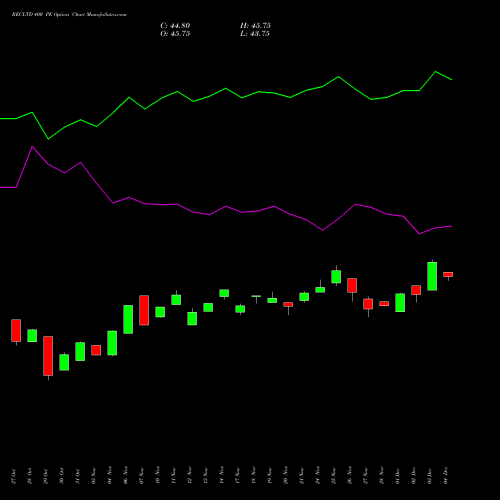Viewport: 500px width, 500px height.
Task: Click the red candlestick for 26 Nov
Action: click(x=352, y=285)
